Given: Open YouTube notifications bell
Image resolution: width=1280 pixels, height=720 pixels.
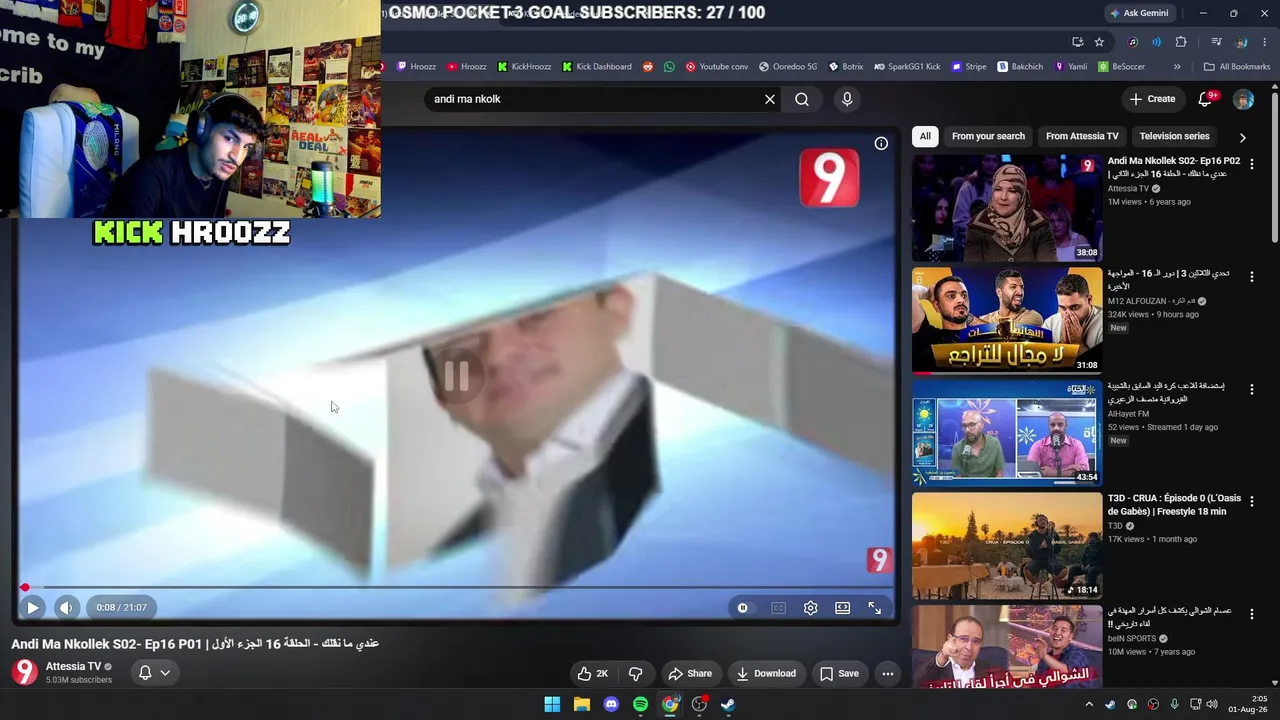Looking at the screenshot, I should (1205, 99).
